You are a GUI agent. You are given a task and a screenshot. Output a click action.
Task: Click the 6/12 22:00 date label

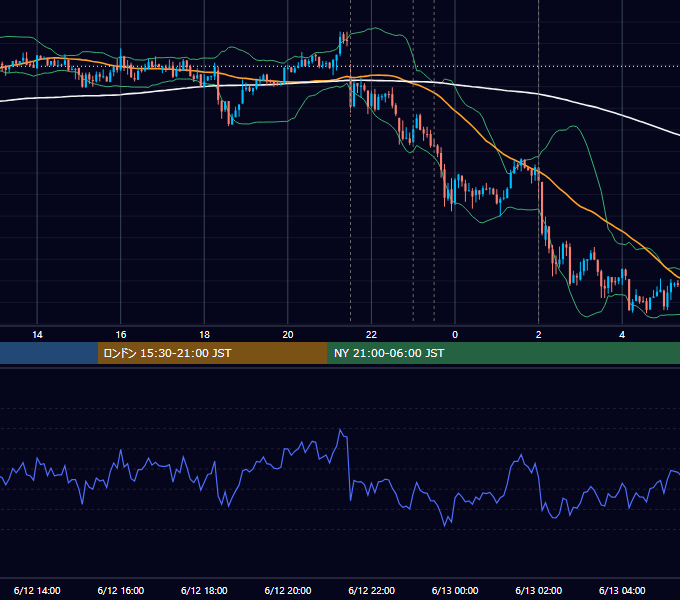[372, 590]
